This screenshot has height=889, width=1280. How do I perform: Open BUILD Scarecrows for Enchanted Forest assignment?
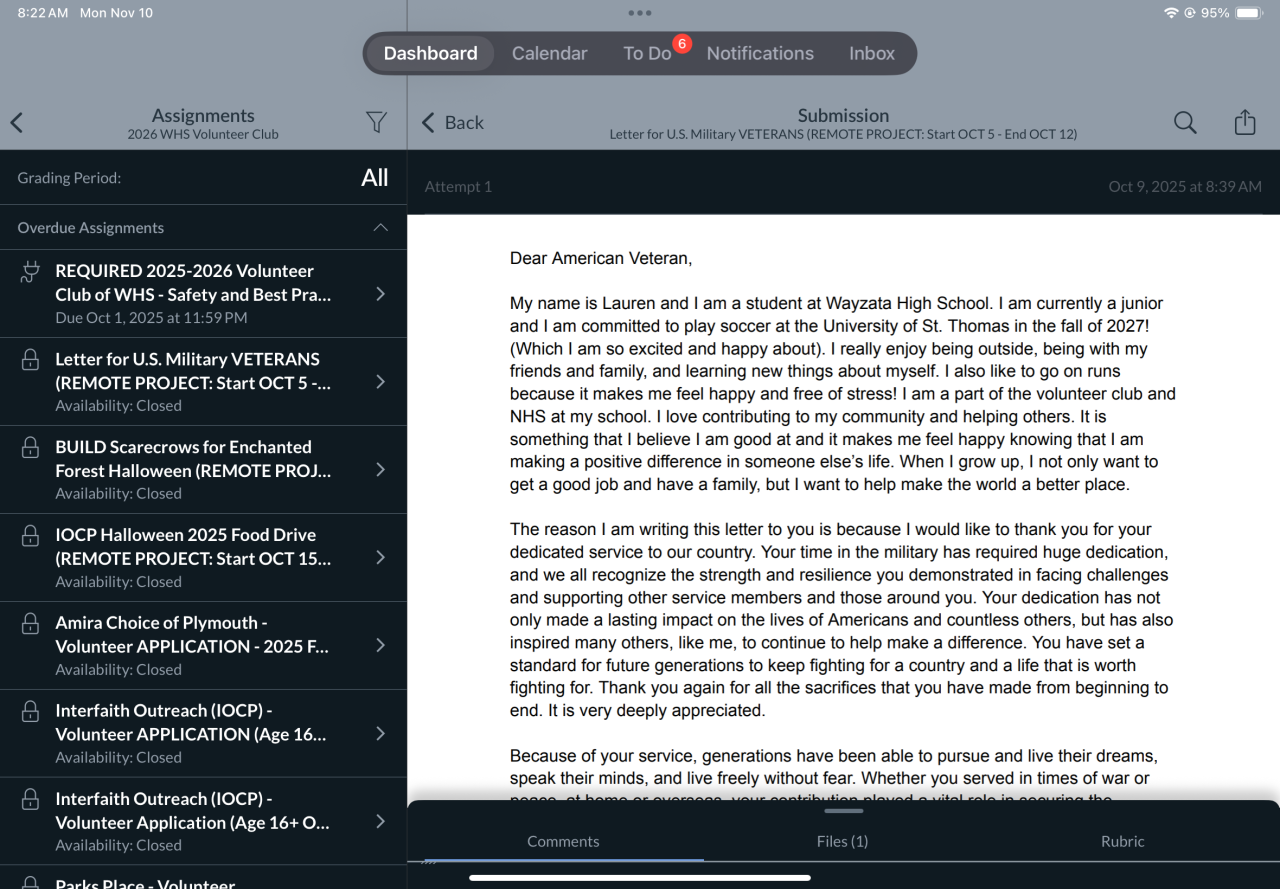(x=204, y=470)
